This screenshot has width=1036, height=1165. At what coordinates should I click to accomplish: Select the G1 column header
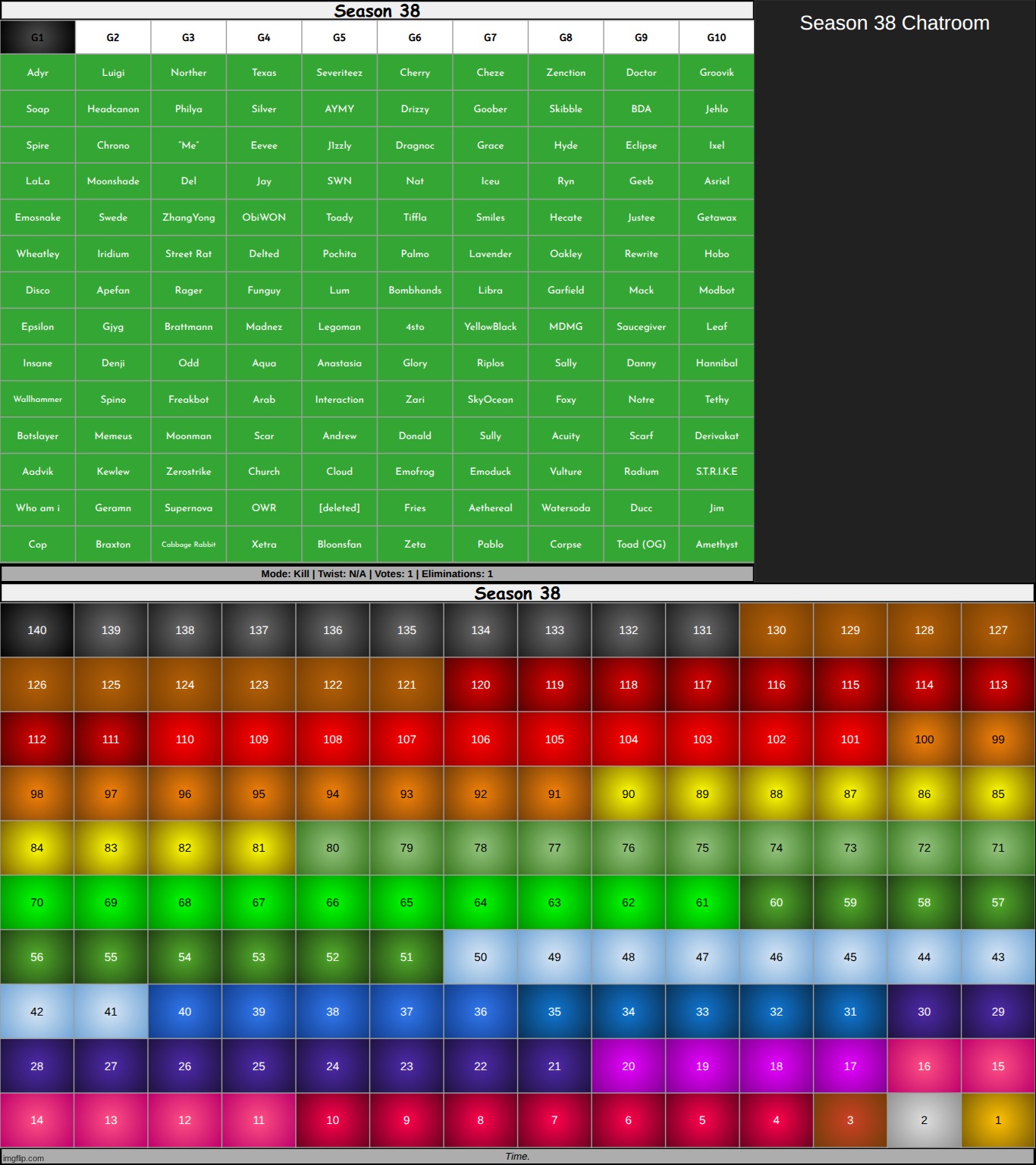(x=38, y=37)
